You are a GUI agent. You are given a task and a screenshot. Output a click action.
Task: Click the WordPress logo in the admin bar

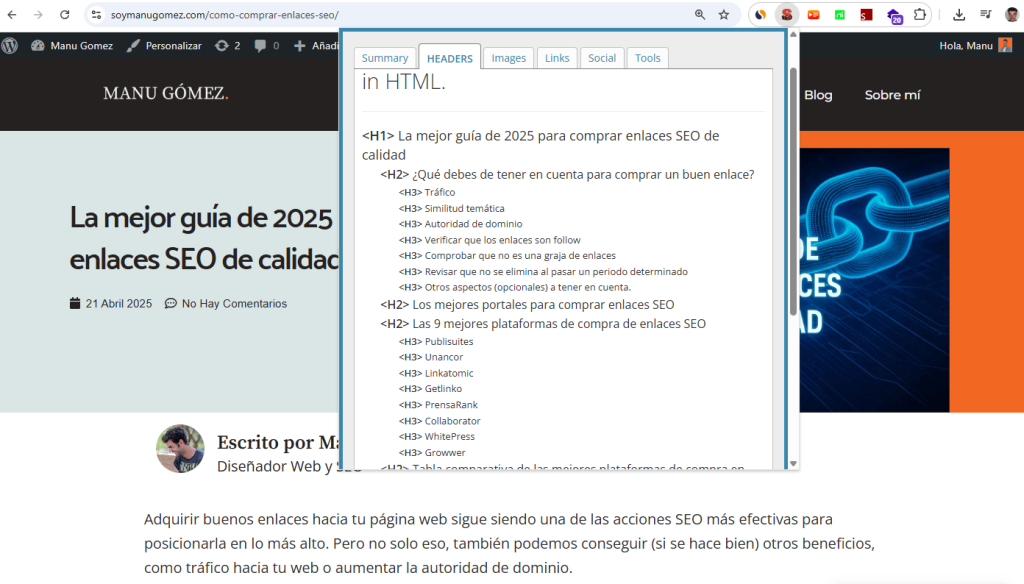click(x=10, y=46)
